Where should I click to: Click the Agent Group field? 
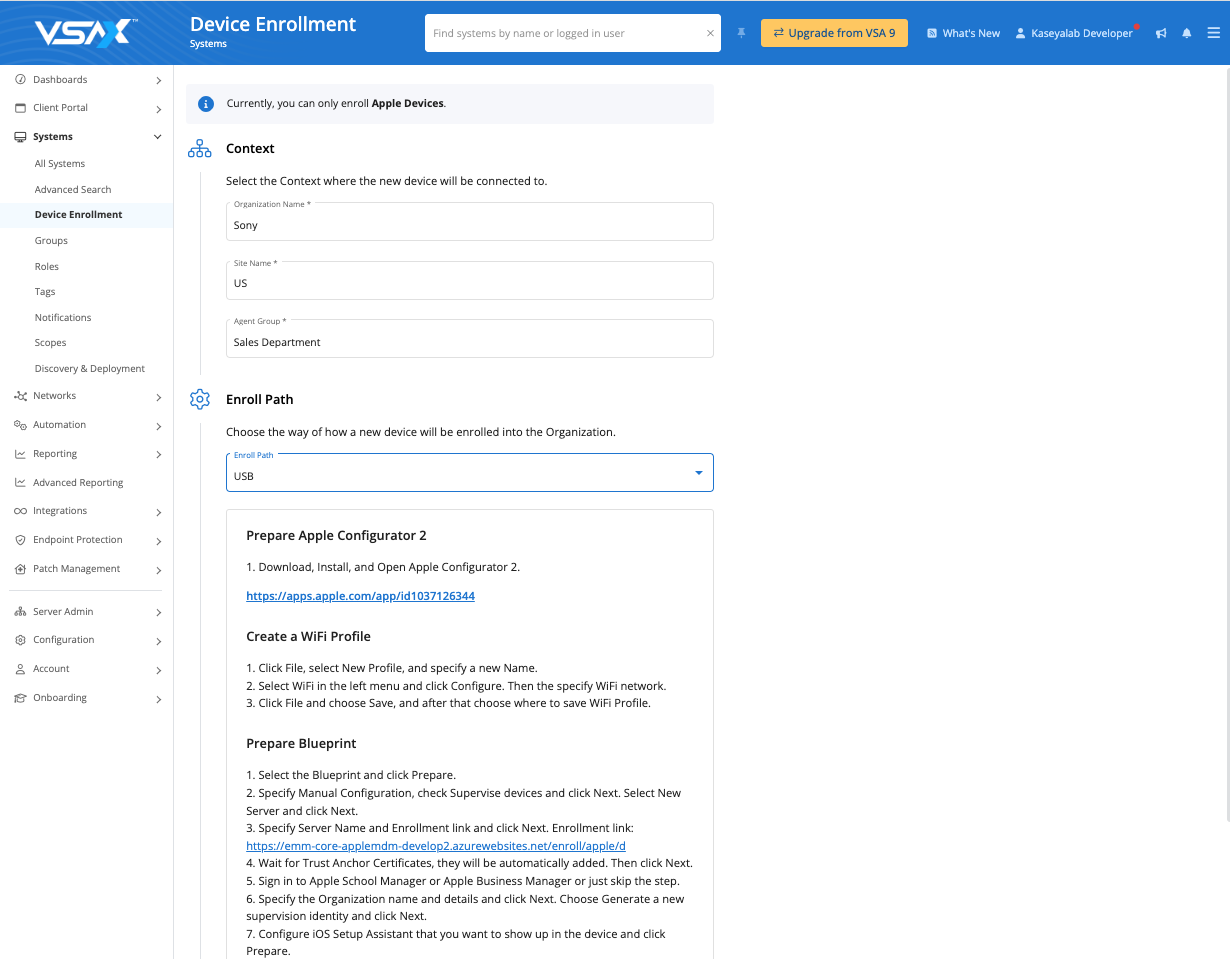(x=470, y=338)
